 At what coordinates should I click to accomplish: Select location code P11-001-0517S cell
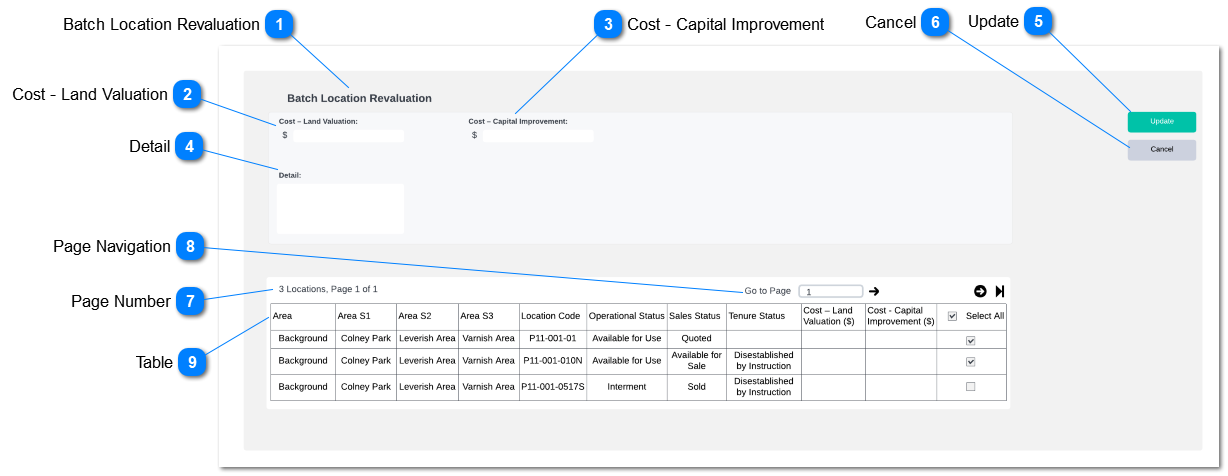(552, 387)
